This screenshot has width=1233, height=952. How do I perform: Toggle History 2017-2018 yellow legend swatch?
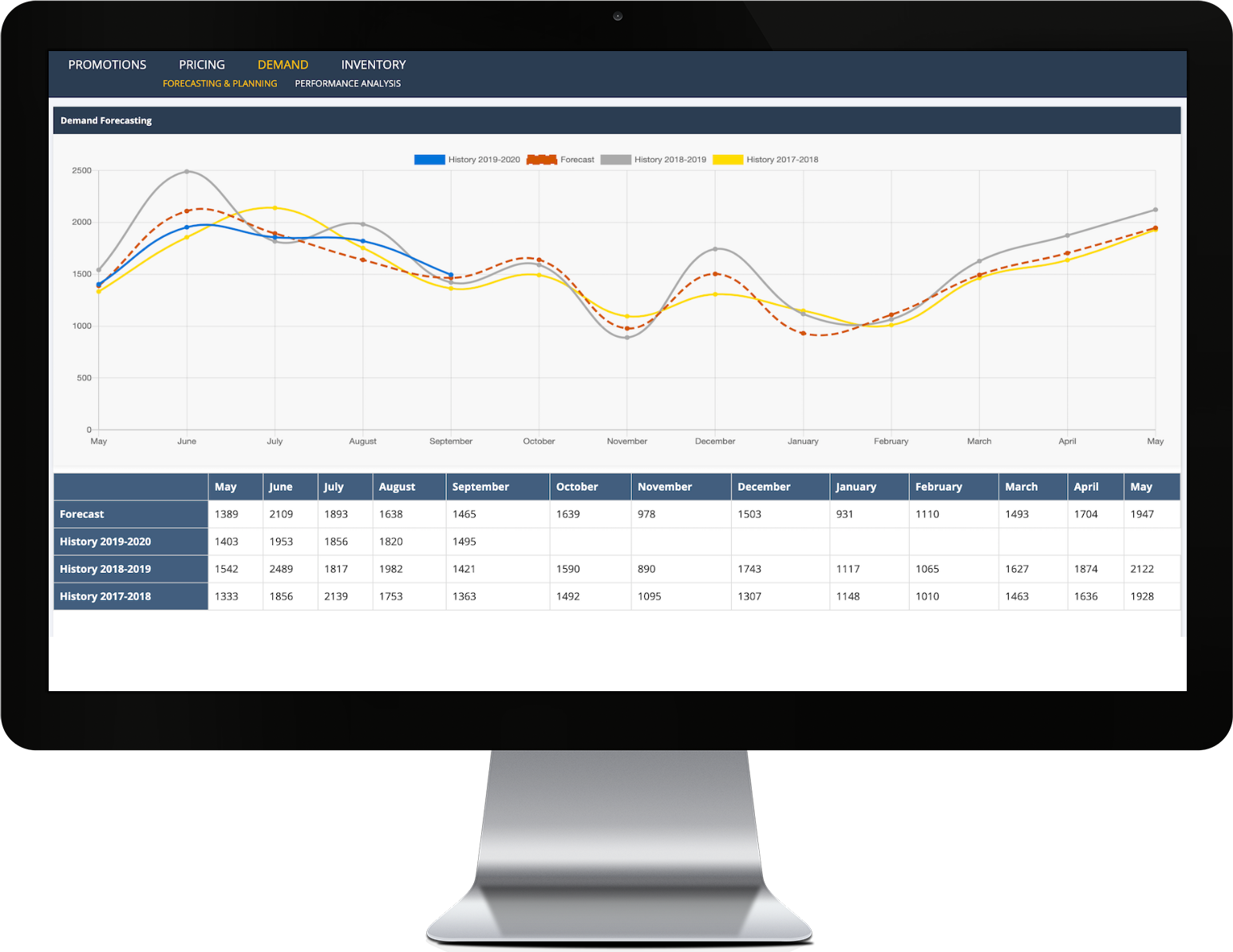(x=728, y=160)
